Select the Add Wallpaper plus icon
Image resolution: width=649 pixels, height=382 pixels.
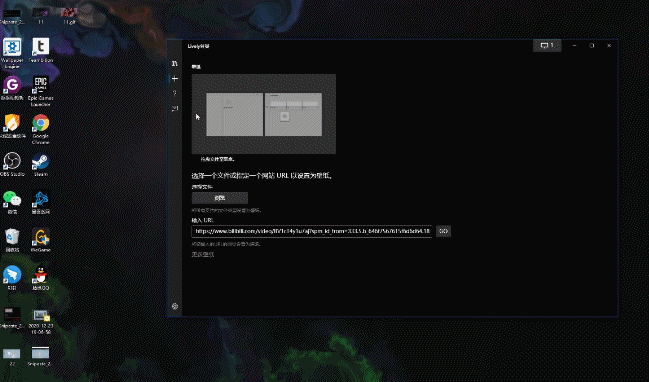[x=175, y=79]
